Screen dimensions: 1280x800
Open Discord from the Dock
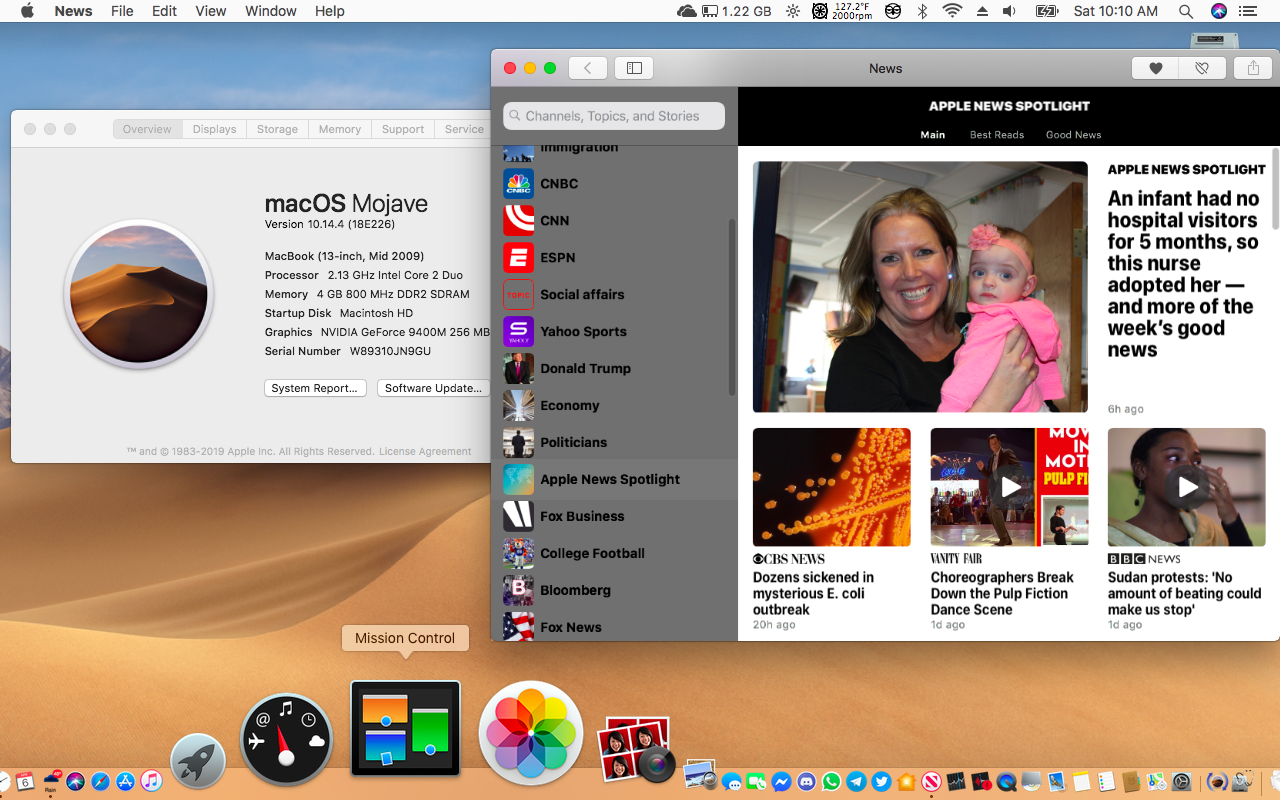[806, 782]
